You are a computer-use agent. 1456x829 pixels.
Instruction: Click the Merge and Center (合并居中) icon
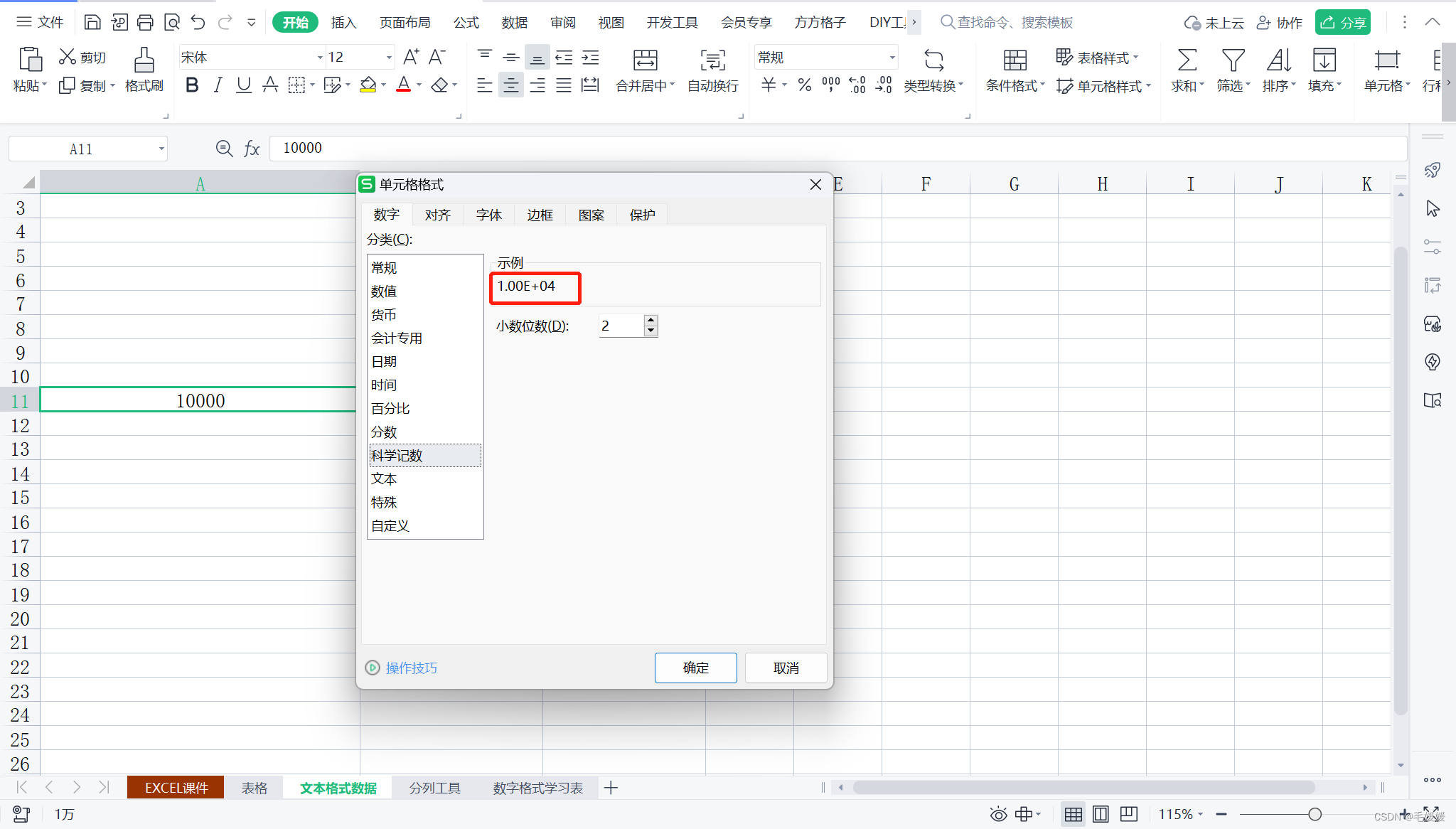[645, 61]
